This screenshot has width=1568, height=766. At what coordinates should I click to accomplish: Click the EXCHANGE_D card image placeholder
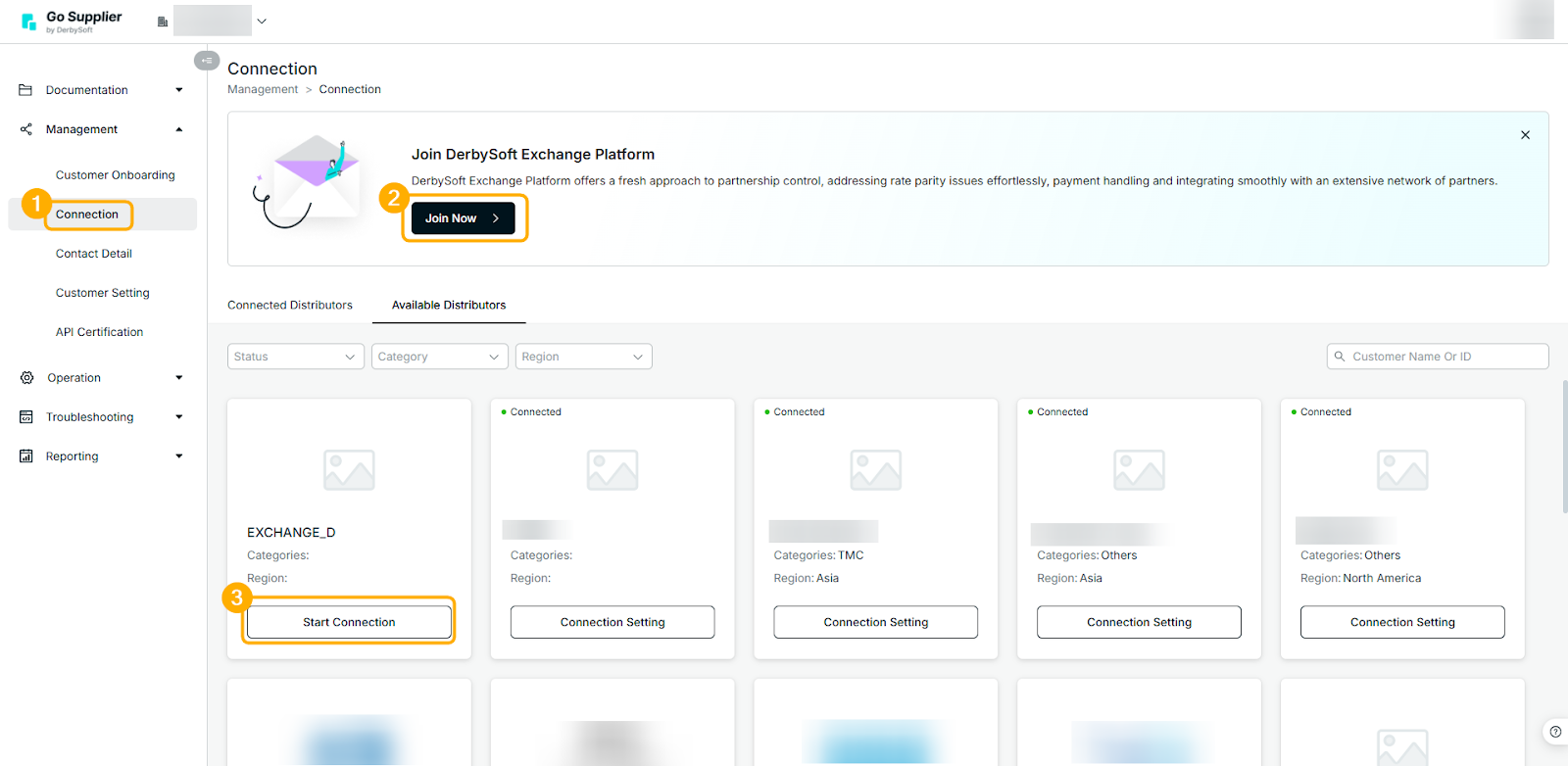pos(350,470)
